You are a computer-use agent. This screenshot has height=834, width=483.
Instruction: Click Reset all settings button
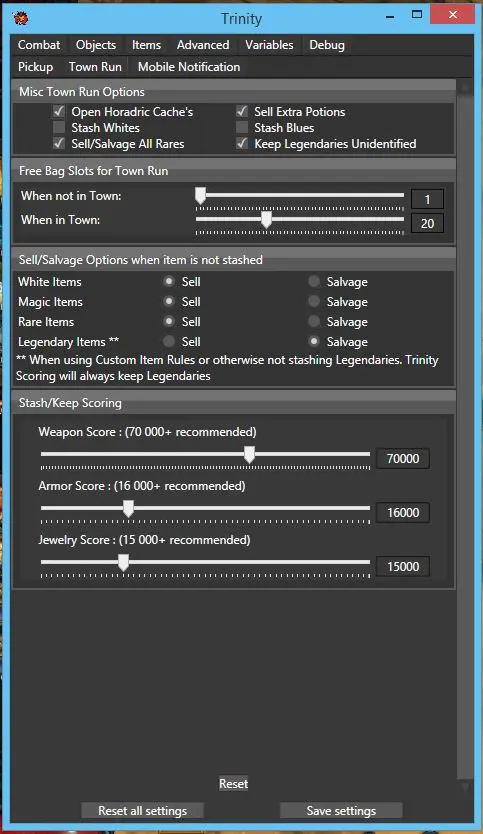143,811
